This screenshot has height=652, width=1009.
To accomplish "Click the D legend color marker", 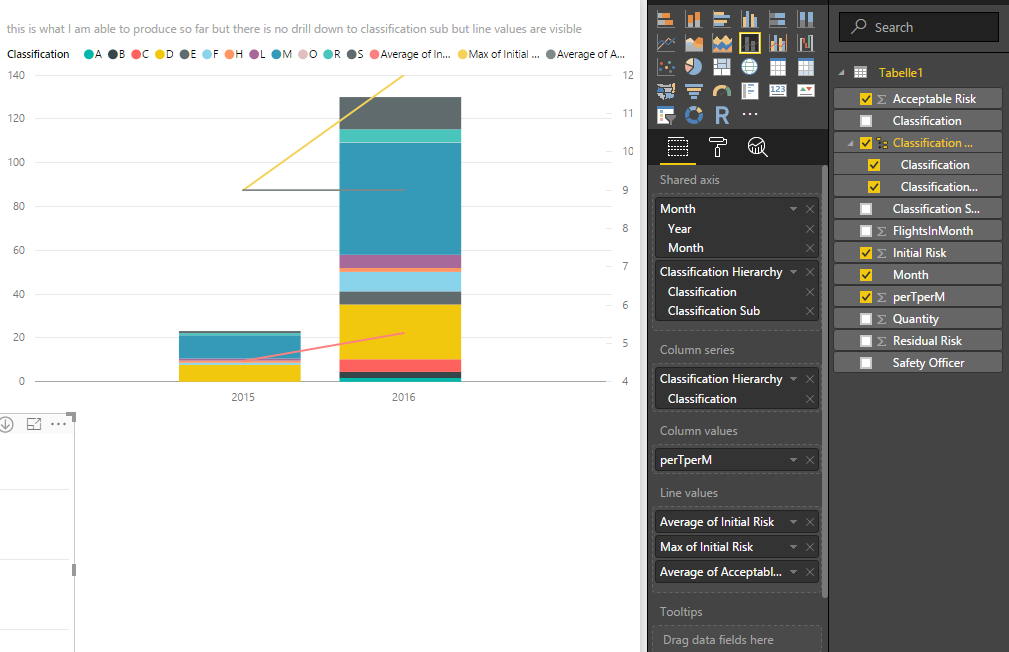I will tap(160, 54).
